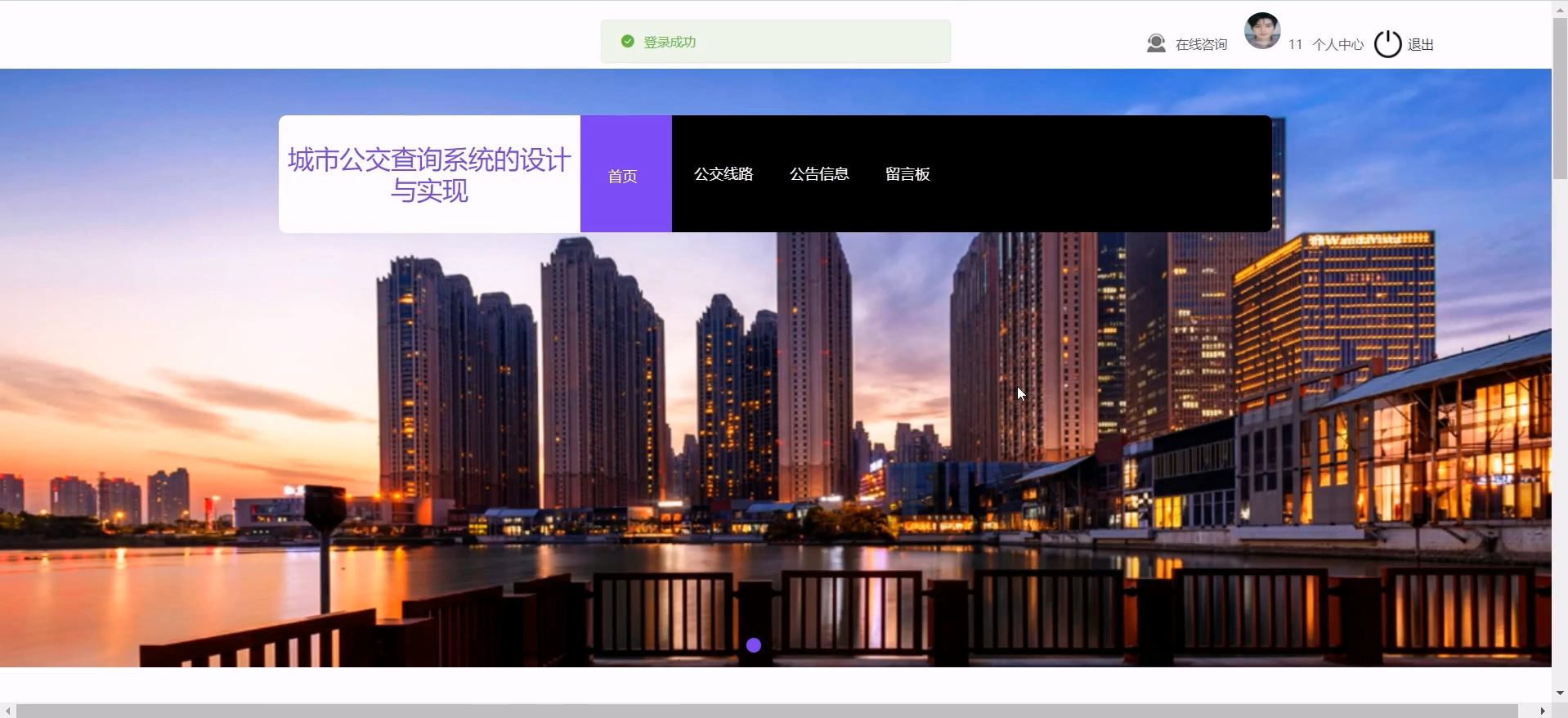Click the username 11 text
This screenshot has width=1568, height=718.
[x=1295, y=45]
